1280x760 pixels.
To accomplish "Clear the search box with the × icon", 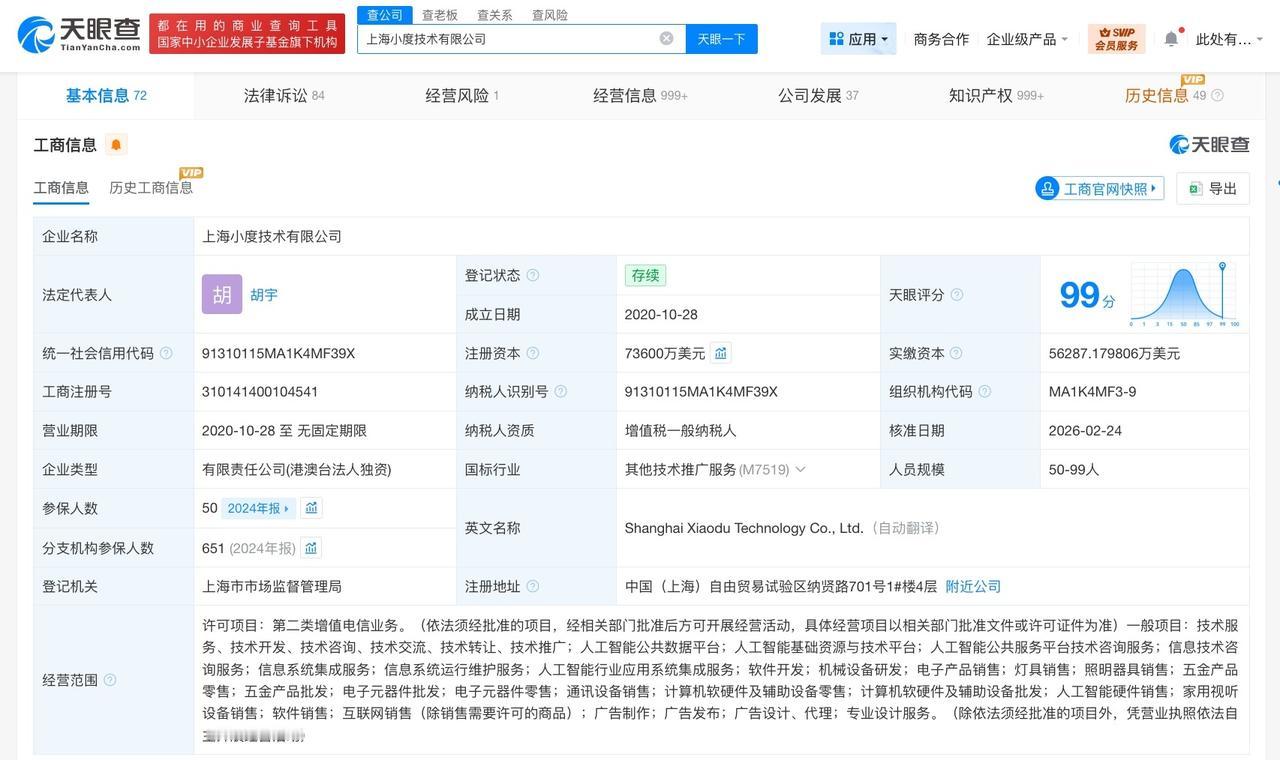I will click(x=665, y=36).
